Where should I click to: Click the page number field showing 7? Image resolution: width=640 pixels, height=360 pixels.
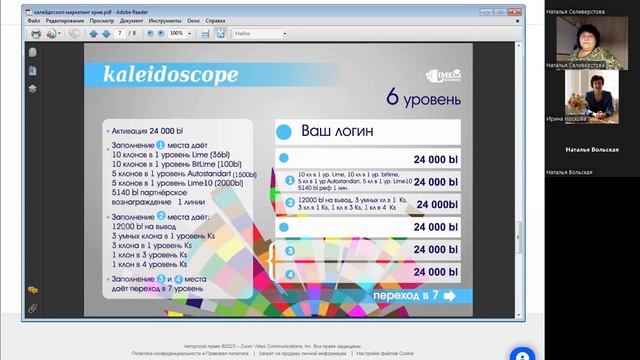120,33
